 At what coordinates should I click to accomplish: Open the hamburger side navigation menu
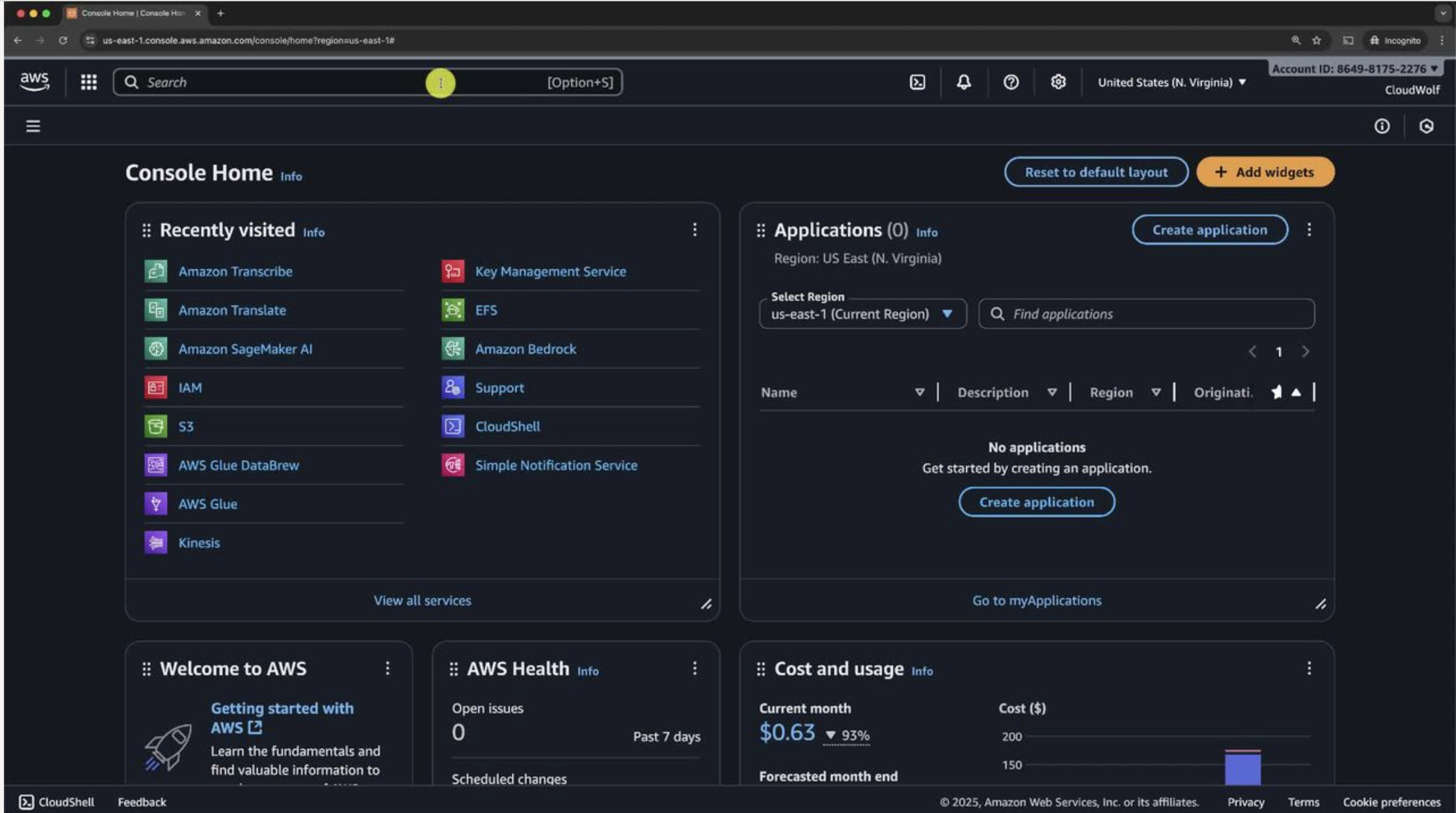coord(33,126)
